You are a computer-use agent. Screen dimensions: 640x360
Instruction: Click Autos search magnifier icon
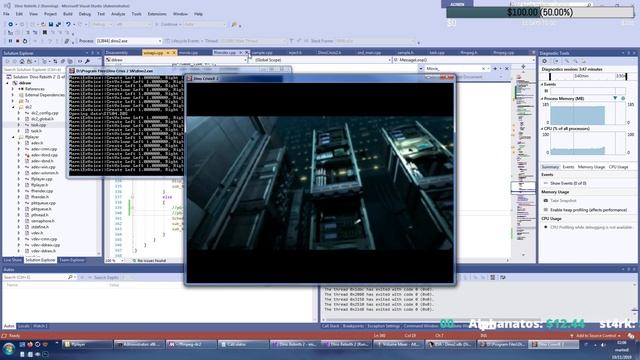(x=70, y=277)
